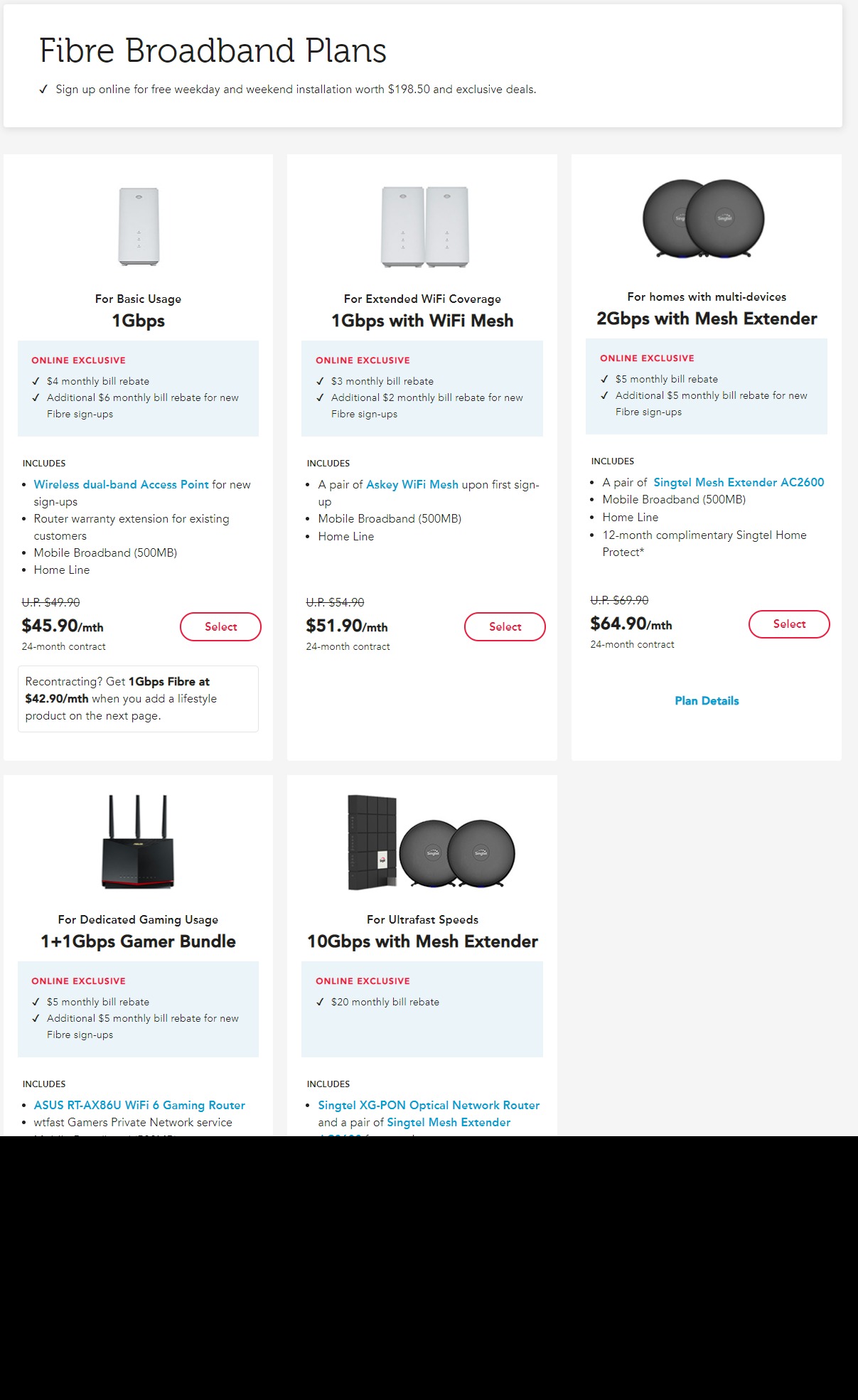Click the ASUS gaming router image
The width and height of the screenshot is (858, 1400).
point(138,843)
